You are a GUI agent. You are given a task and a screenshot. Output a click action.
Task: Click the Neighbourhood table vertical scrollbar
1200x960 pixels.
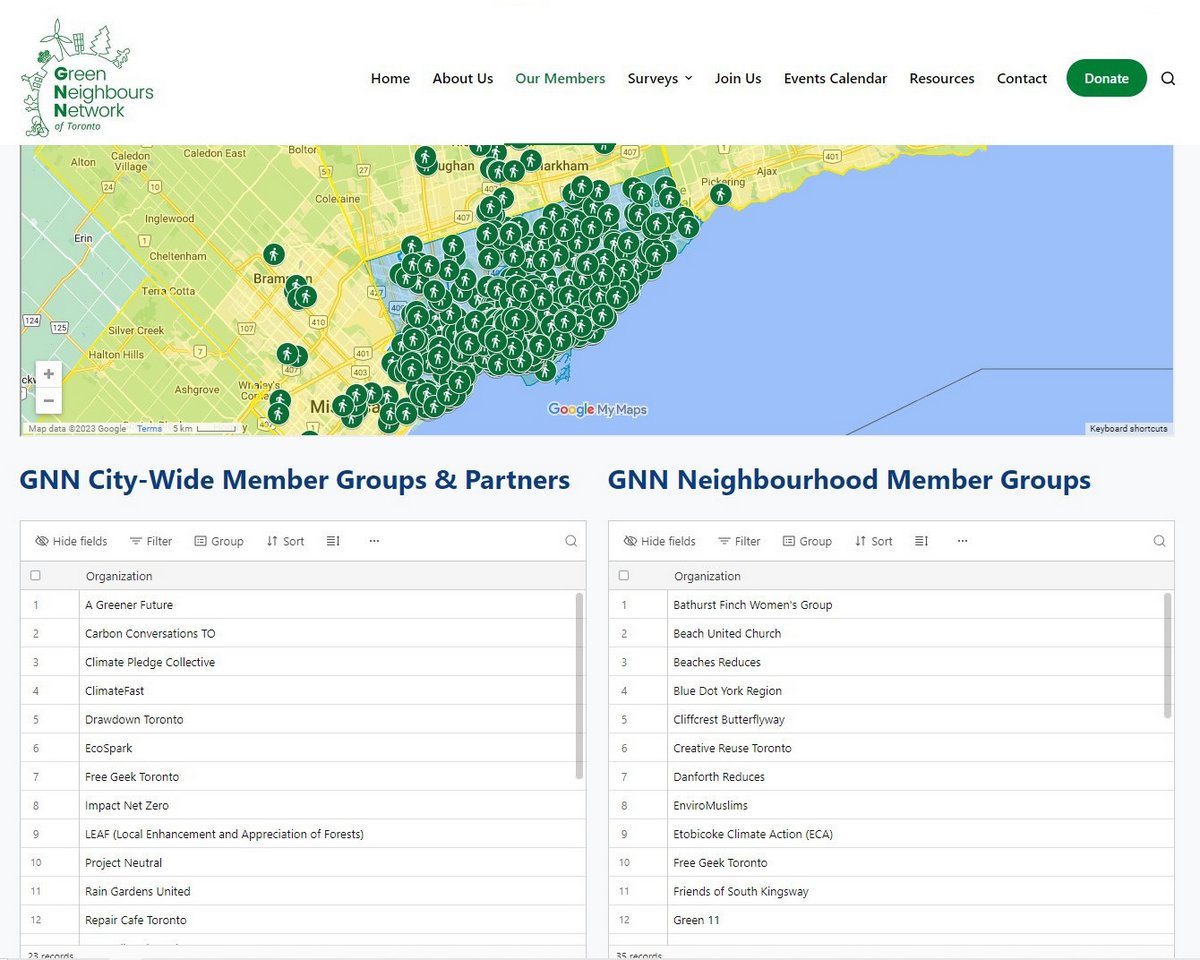click(1167, 655)
